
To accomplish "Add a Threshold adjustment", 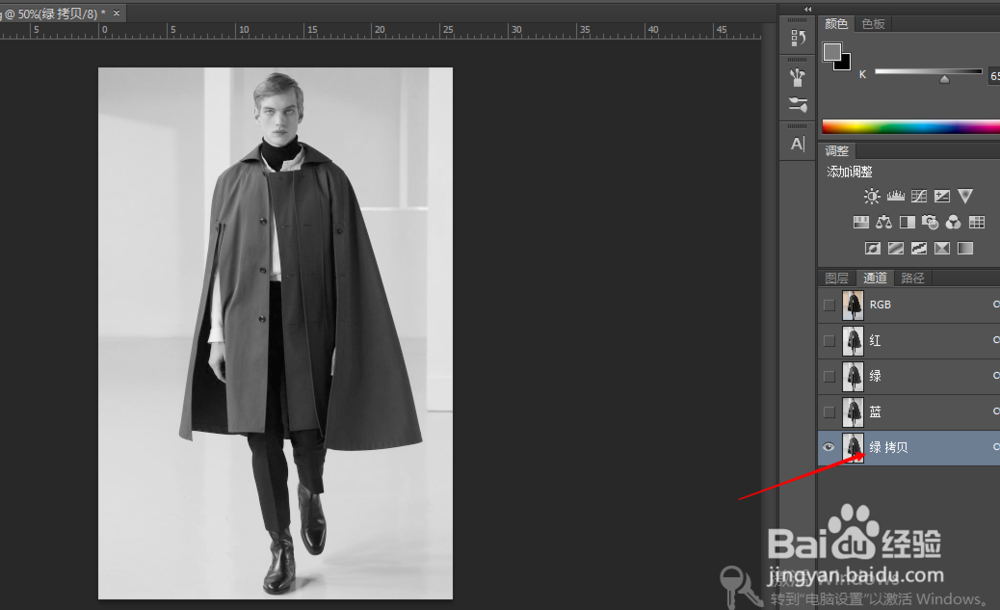I will [919, 248].
